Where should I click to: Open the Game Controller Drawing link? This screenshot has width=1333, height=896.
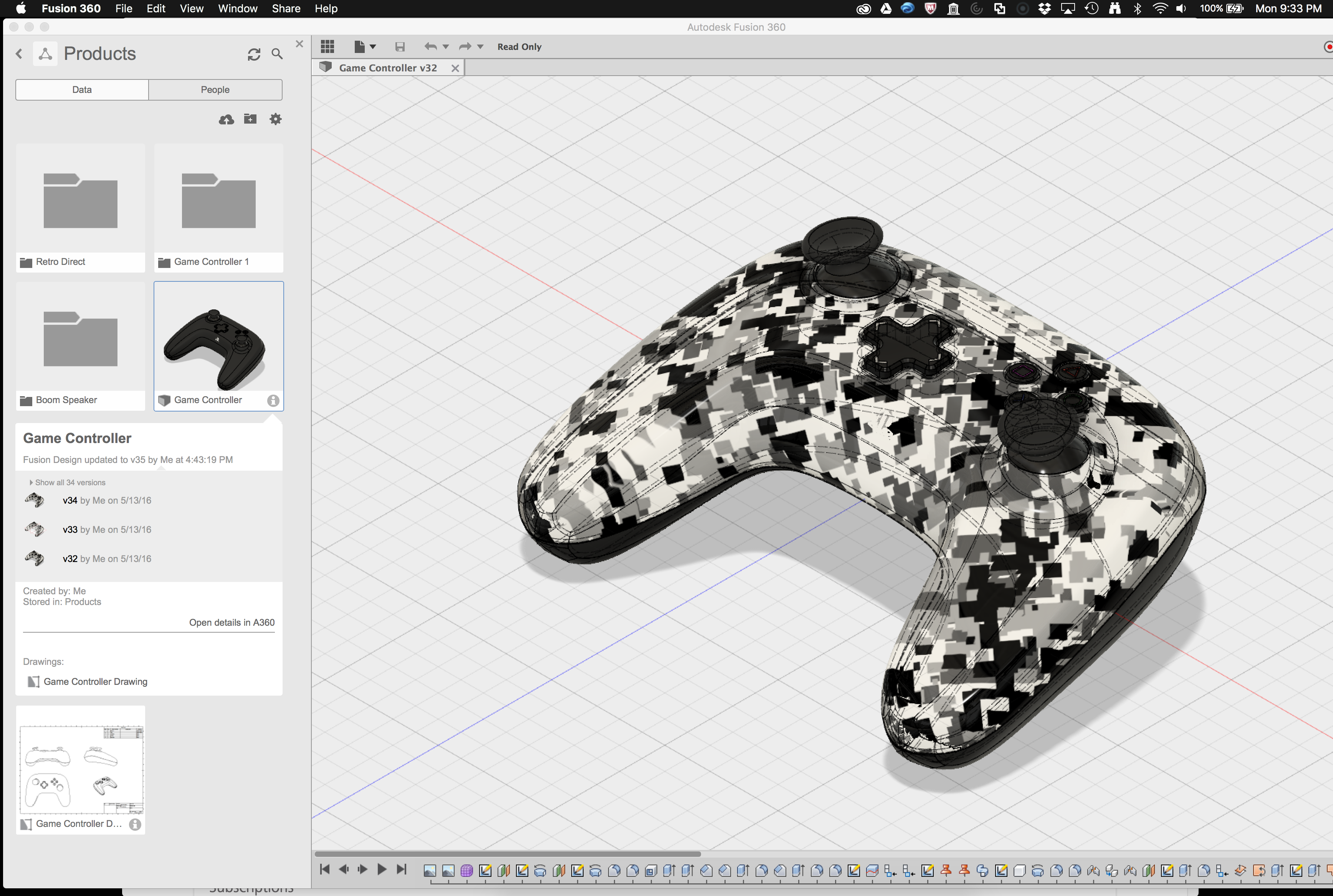(96, 682)
